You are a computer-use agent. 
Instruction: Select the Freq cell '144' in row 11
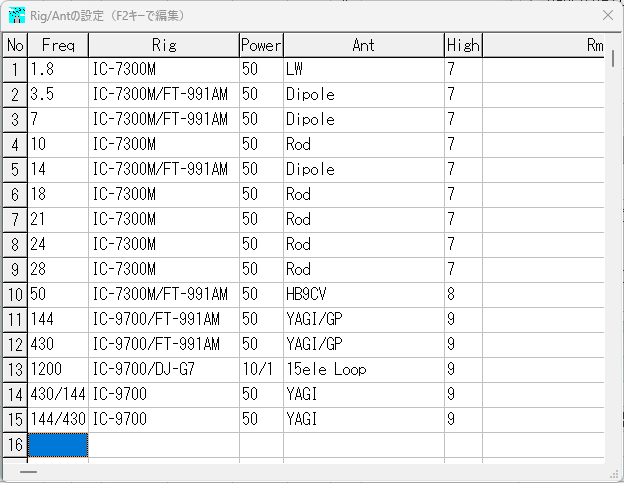point(58,320)
